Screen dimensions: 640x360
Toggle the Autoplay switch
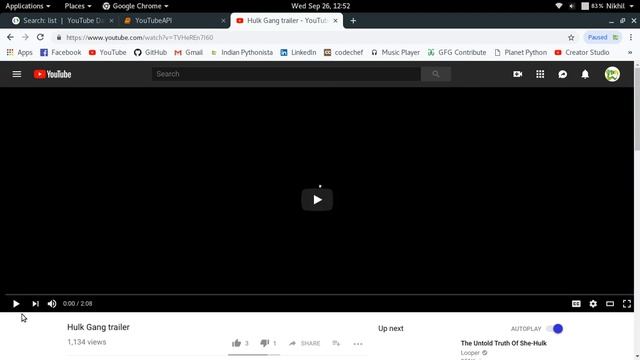point(555,329)
